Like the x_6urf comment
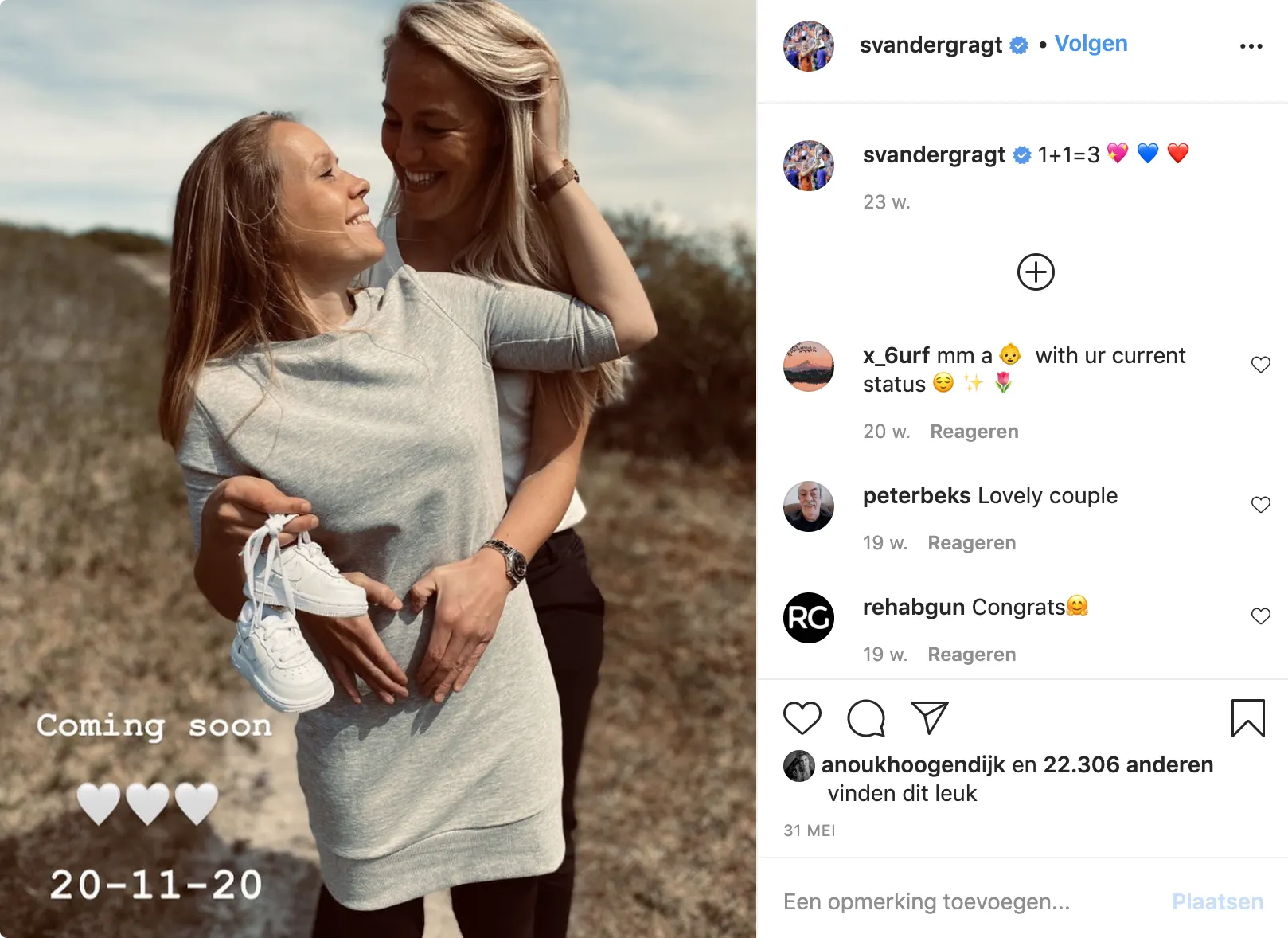 pyautogui.click(x=1260, y=365)
